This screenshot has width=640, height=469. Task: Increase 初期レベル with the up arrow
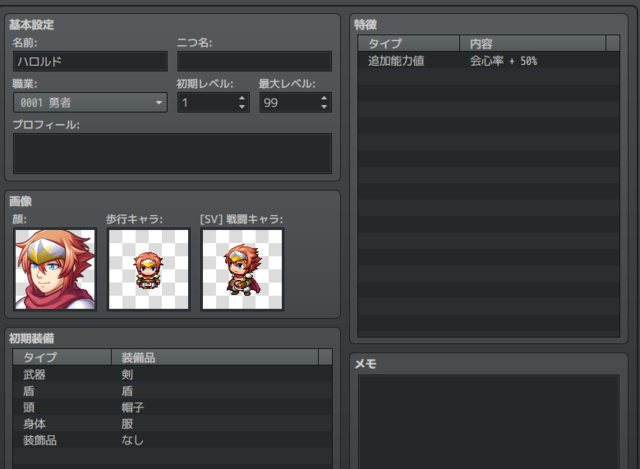pyautogui.click(x=242, y=98)
